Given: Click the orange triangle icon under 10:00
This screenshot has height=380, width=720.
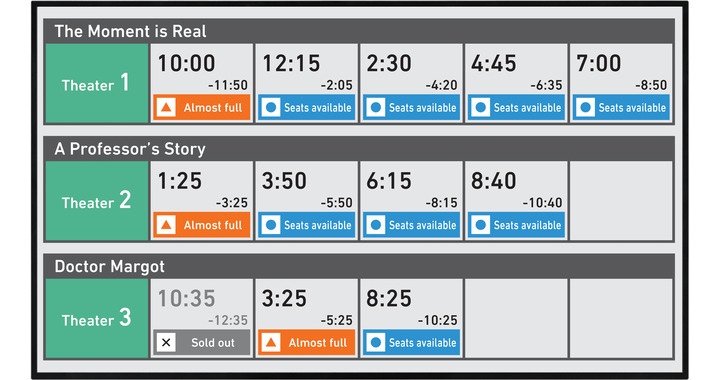Looking at the screenshot, I should (x=166, y=108).
